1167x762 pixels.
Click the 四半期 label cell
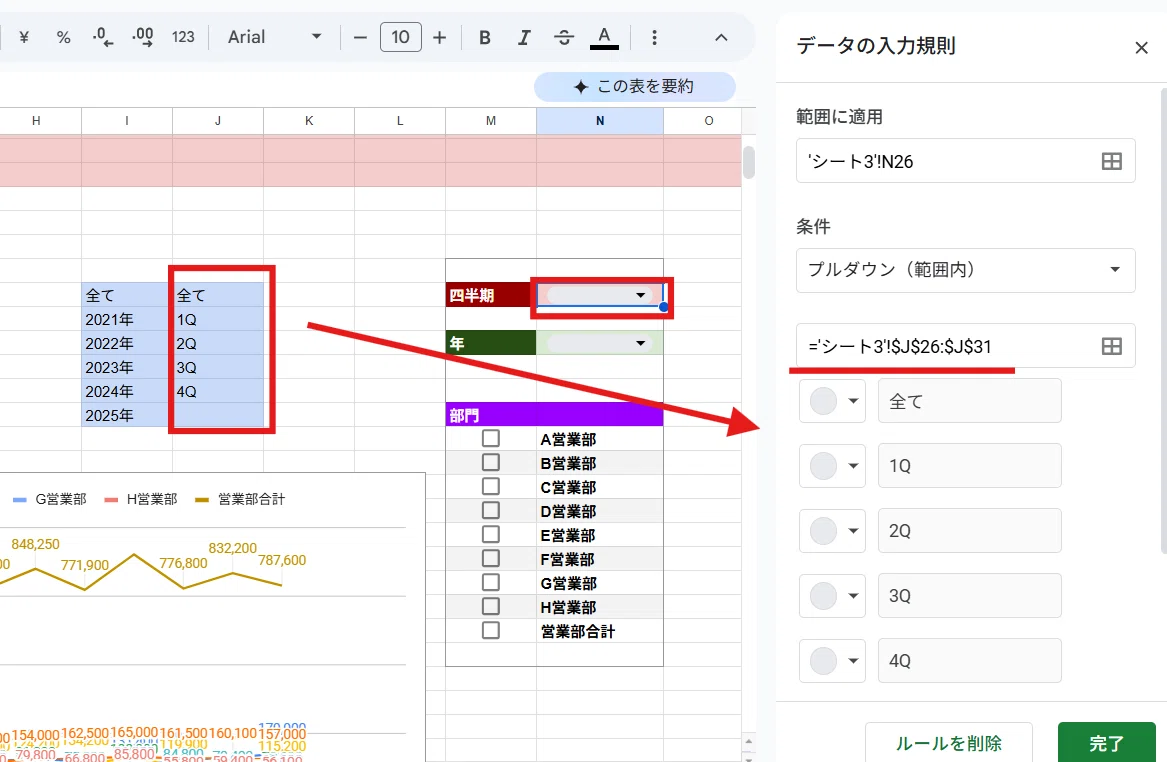pos(490,295)
